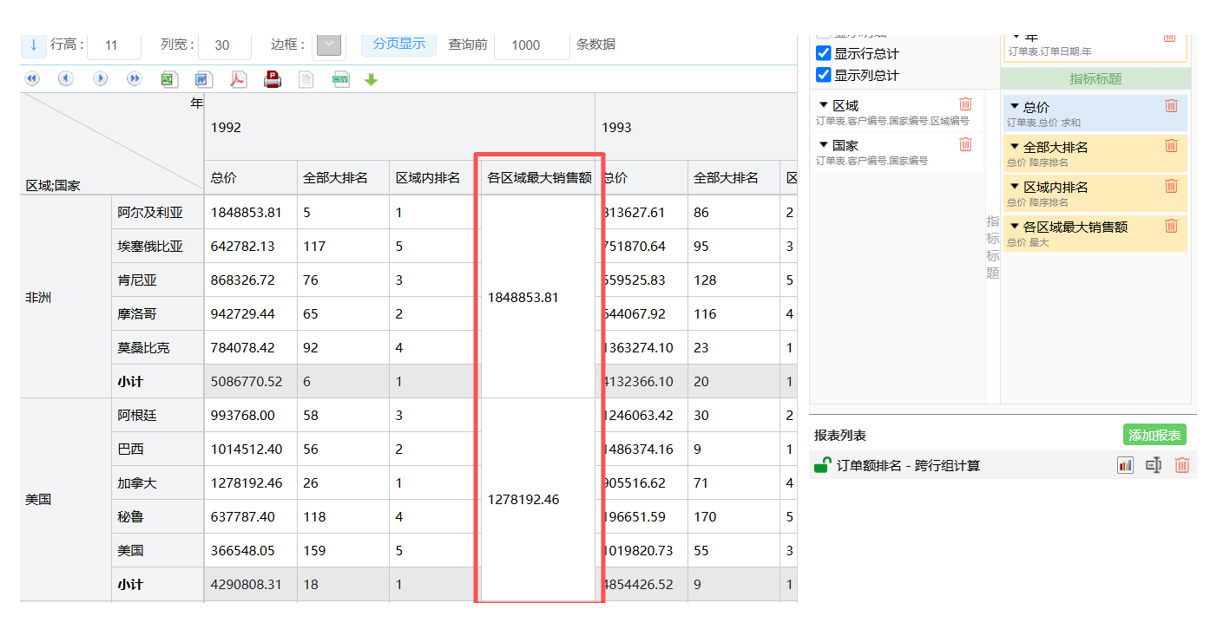The width and height of the screenshot is (1218, 620).
Task: Delete the 区域 row dimension
Action: [x=965, y=104]
